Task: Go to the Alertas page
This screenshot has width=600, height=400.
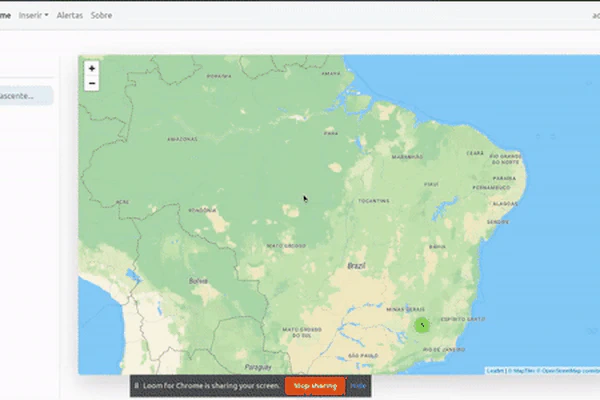Action: [x=70, y=15]
